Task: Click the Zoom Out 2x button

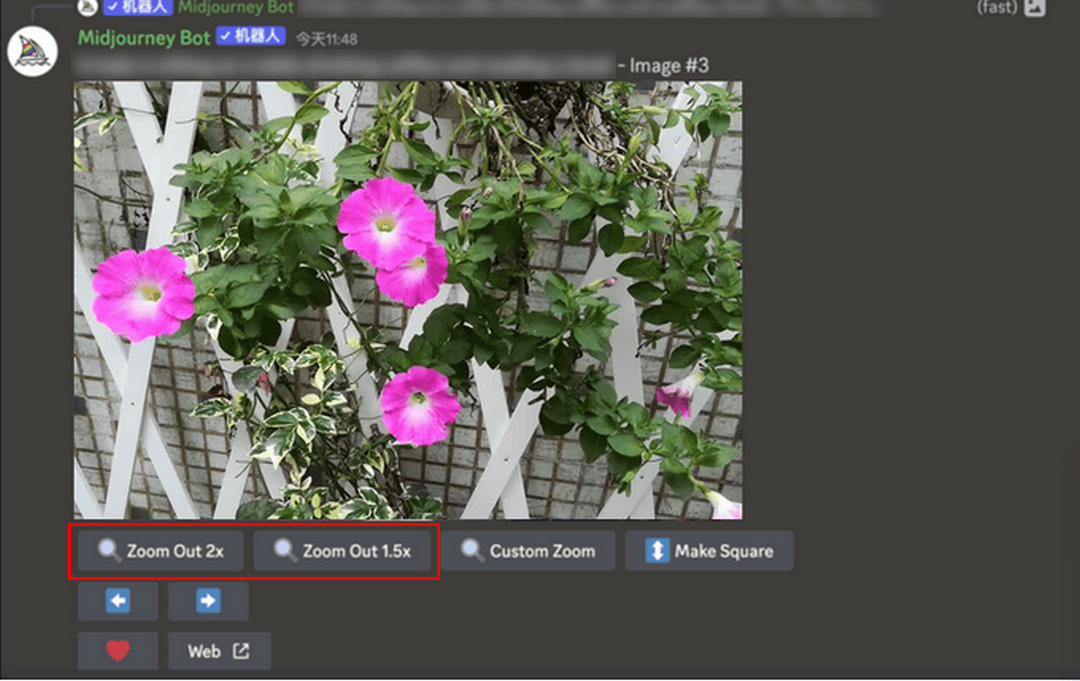Action: tap(160, 551)
